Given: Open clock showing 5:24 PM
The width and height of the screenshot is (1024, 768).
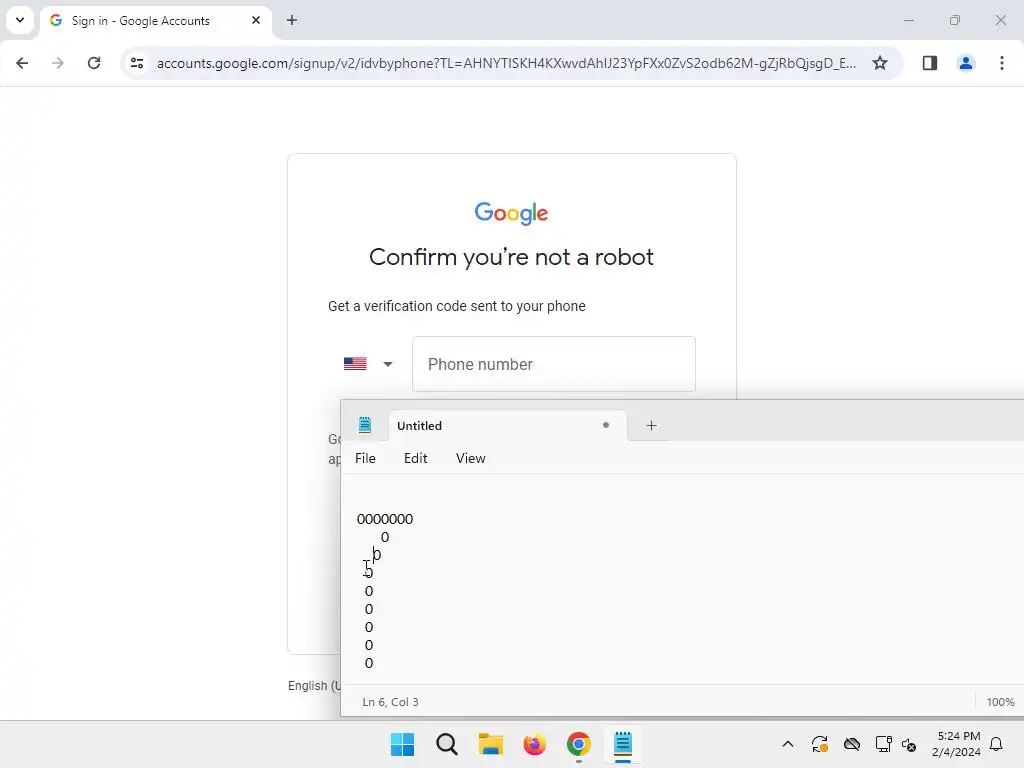Looking at the screenshot, I should pos(957,744).
